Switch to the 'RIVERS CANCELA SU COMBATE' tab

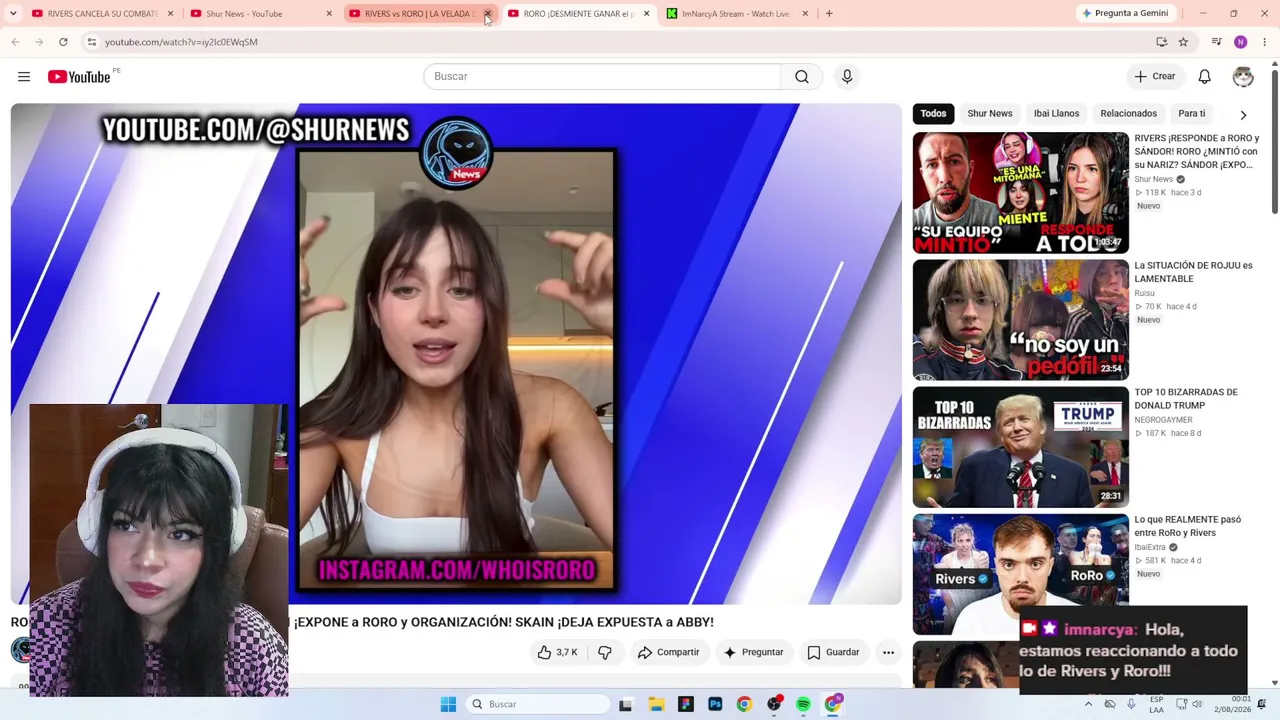tap(101, 13)
